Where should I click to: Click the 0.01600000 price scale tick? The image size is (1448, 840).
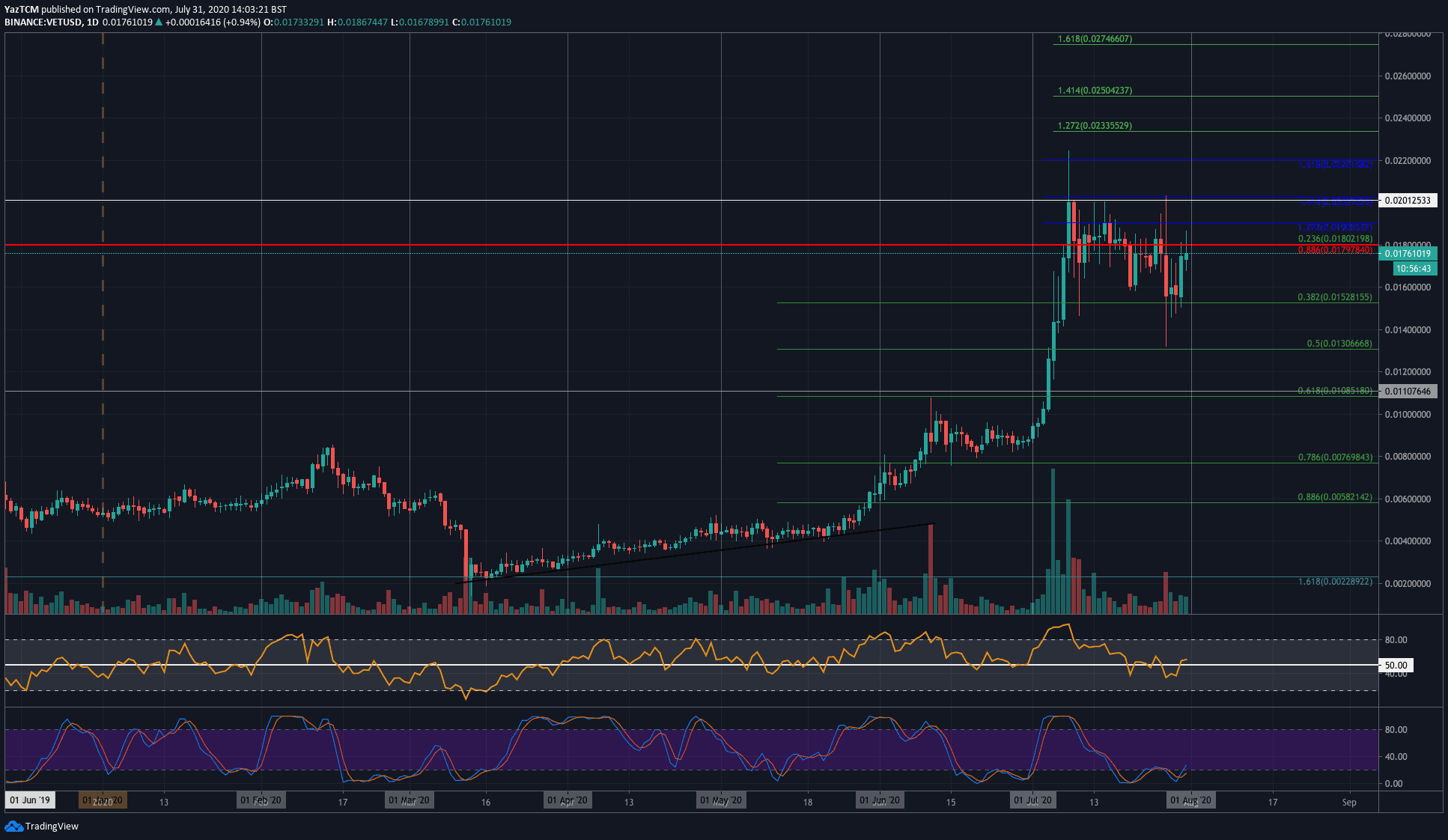click(x=1408, y=287)
